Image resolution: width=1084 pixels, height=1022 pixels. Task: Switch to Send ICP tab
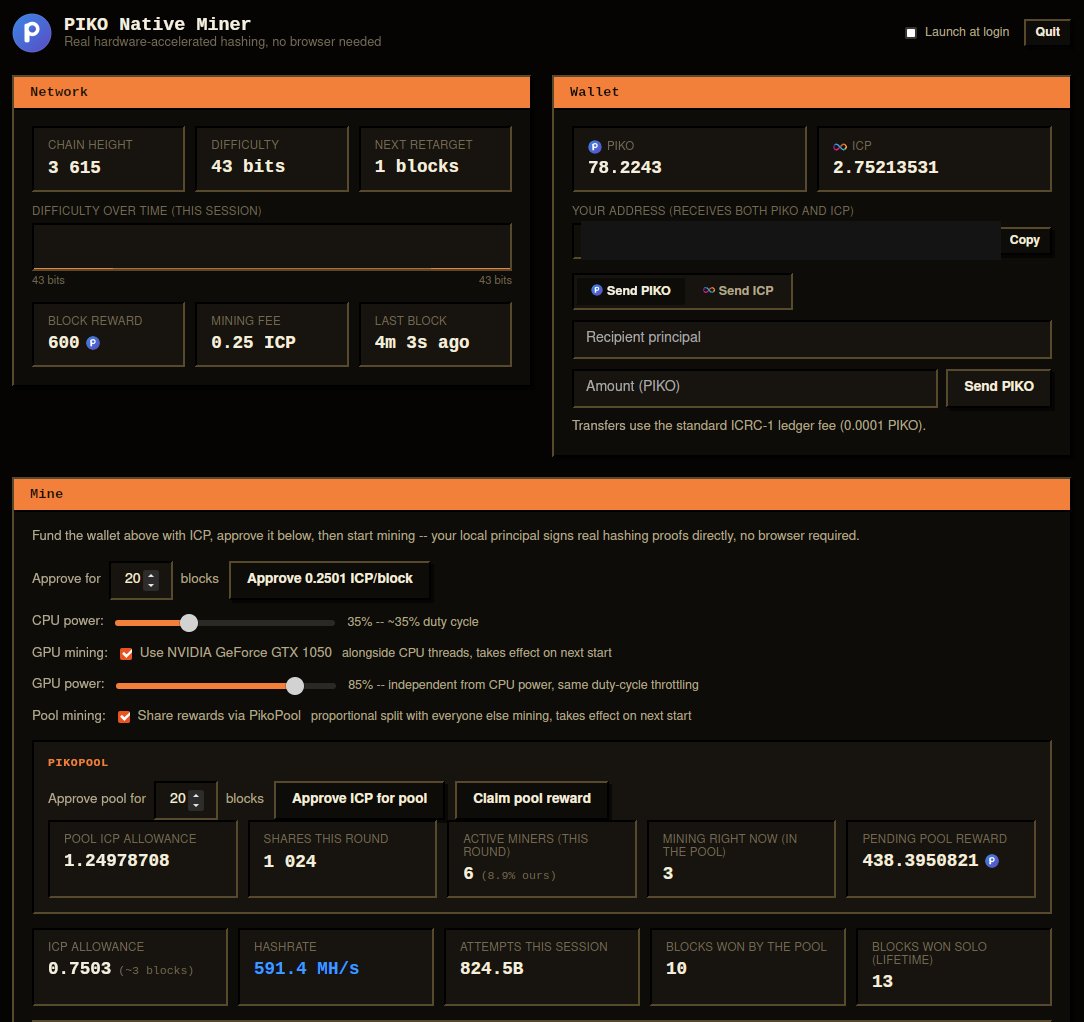[x=738, y=291]
